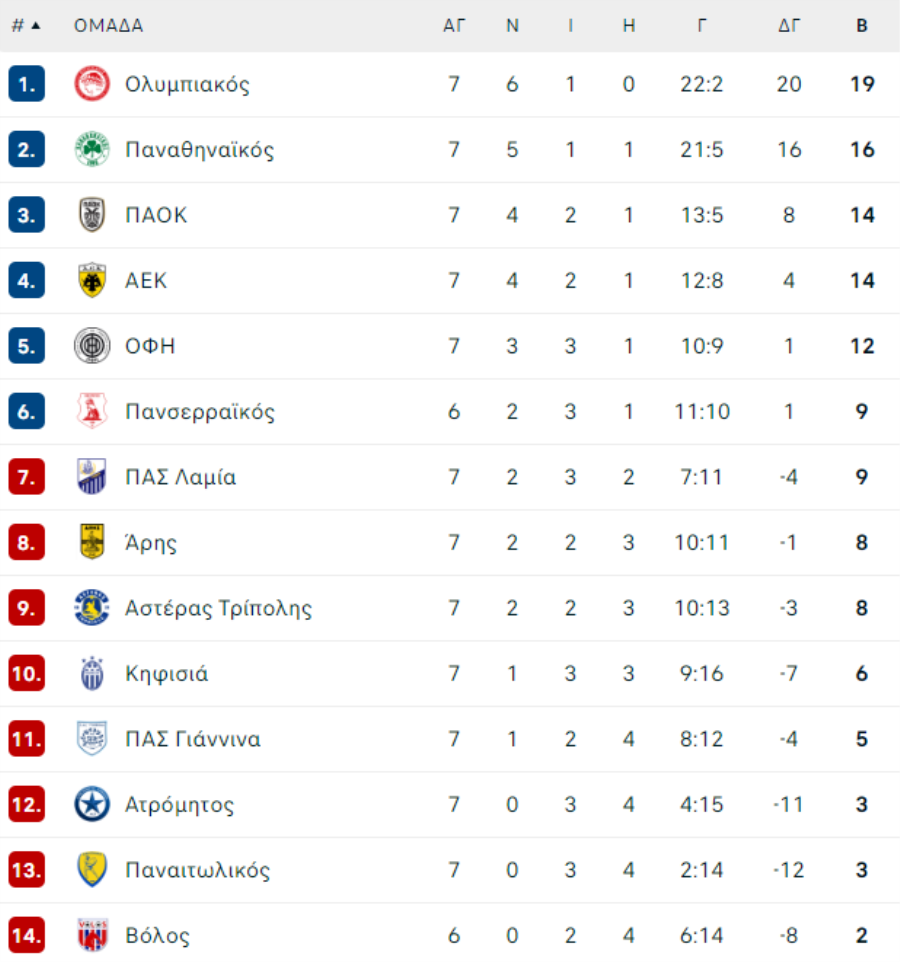Click the Ατρόμητος blue star logo
This screenshot has height=962, width=900.
coord(92,805)
